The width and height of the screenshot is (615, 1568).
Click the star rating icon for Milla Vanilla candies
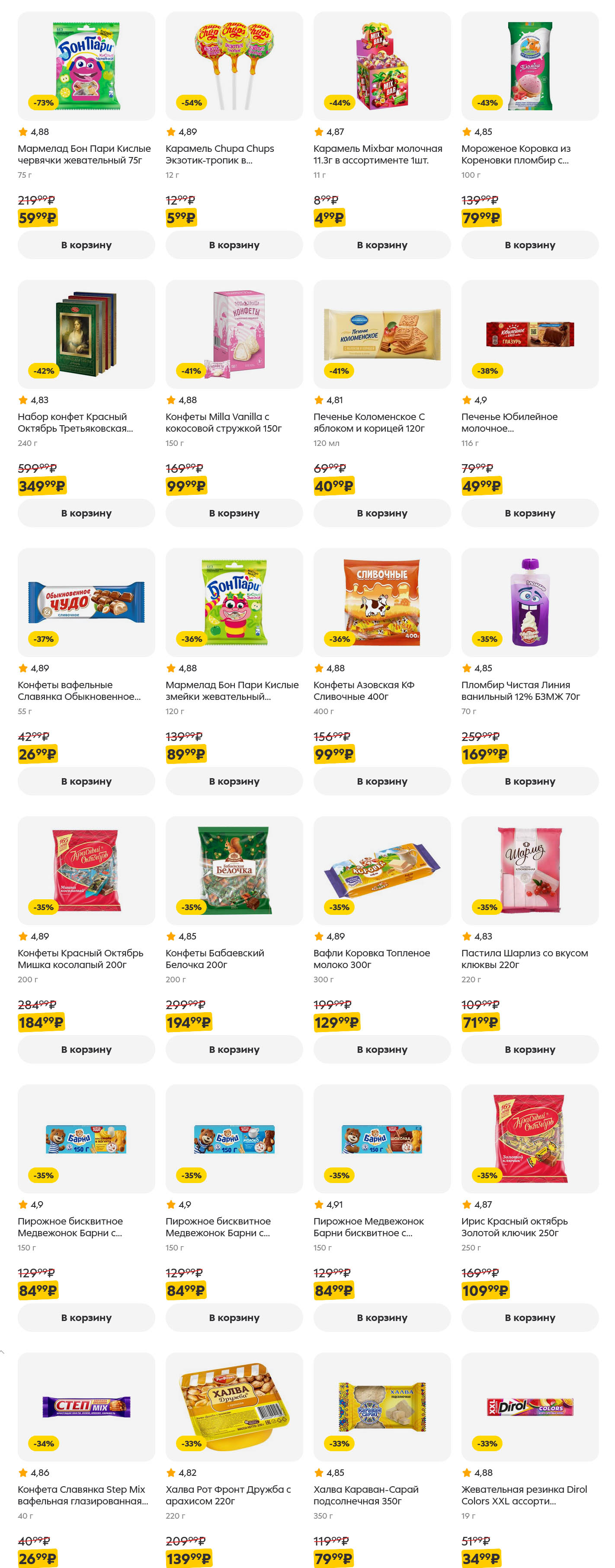171,400
